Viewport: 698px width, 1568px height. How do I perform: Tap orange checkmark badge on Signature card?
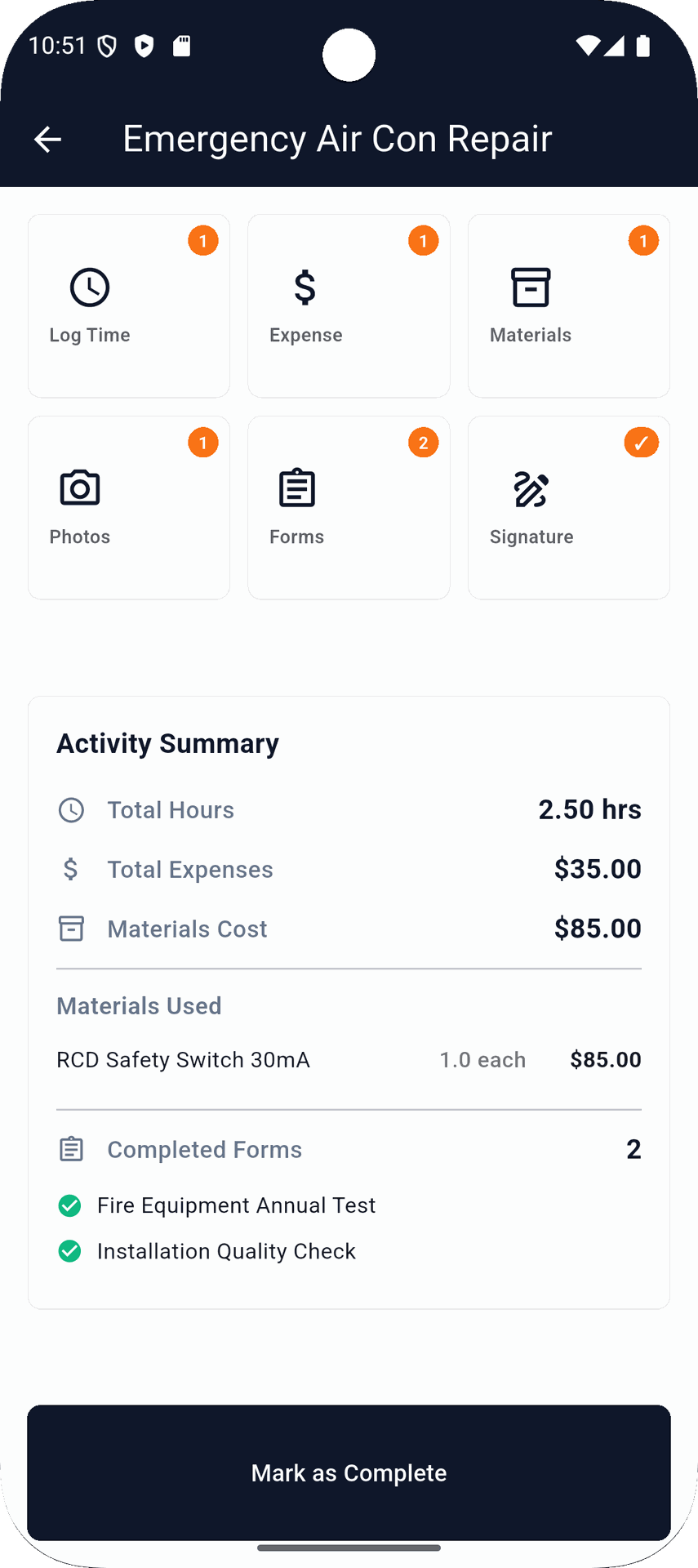pos(642,443)
